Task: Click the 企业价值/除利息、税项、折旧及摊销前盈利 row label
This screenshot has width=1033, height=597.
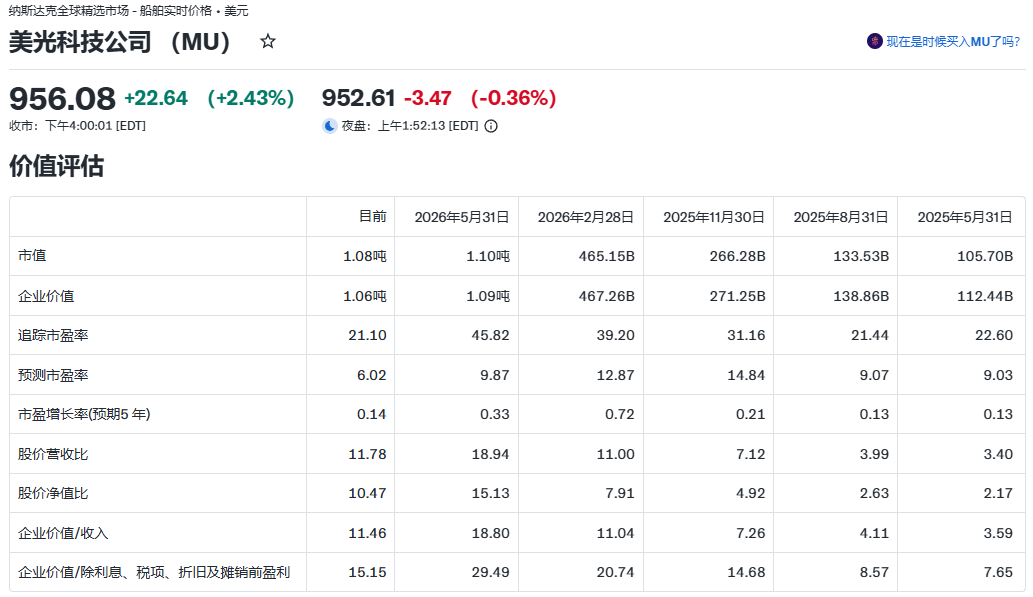Action: (x=154, y=573)
